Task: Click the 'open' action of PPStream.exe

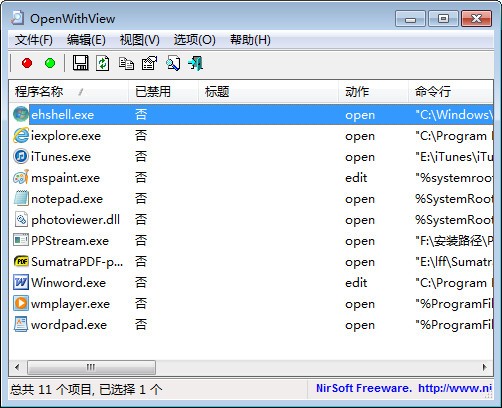Action: pyautogui.click(x=360, y=241)
